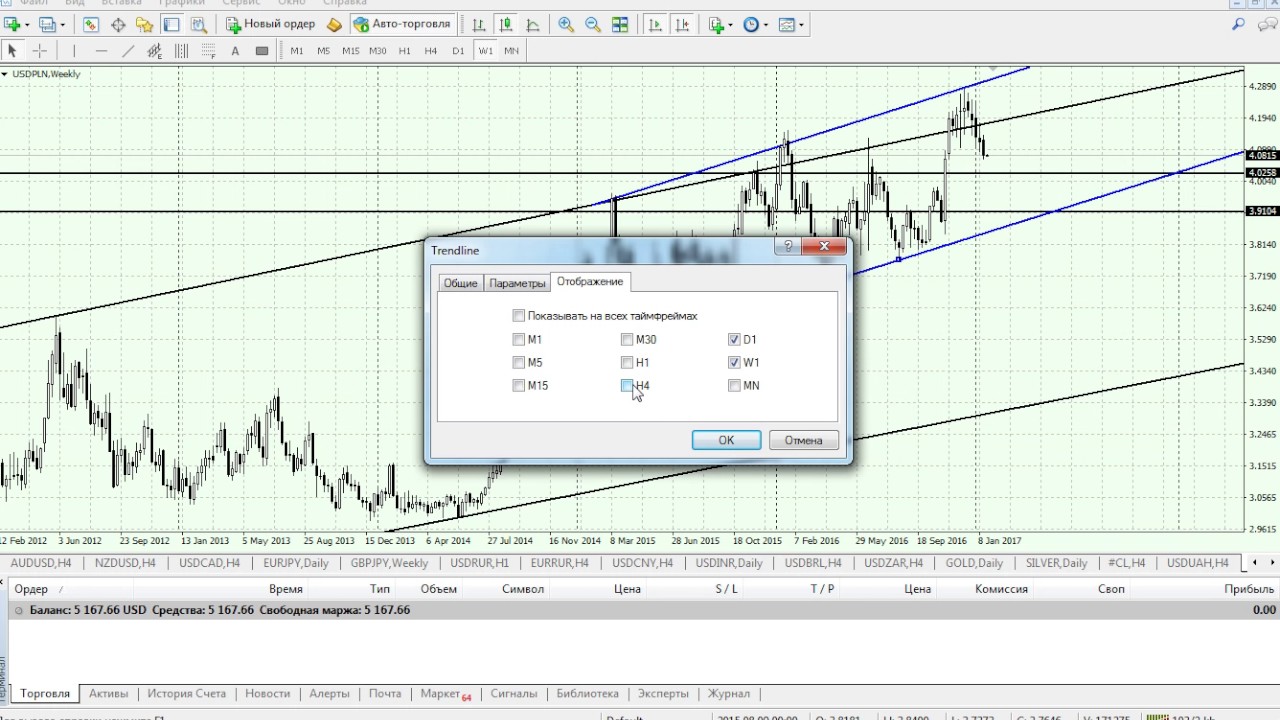Expand the new chart dropdown arrow
This screenshot has width=1280, height=720.
pyautogui.click(x=26, y=24)
